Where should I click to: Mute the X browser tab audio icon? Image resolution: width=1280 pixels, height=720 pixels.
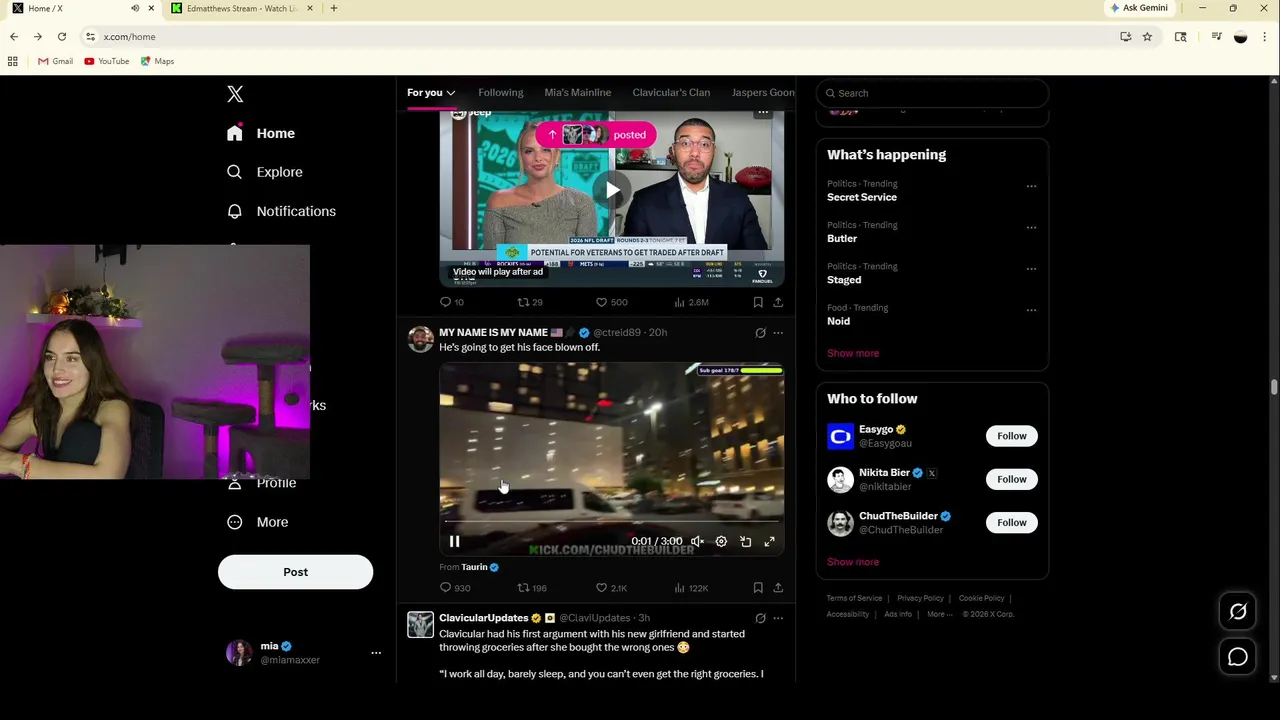pyautogui.click(x=135, y=8)
